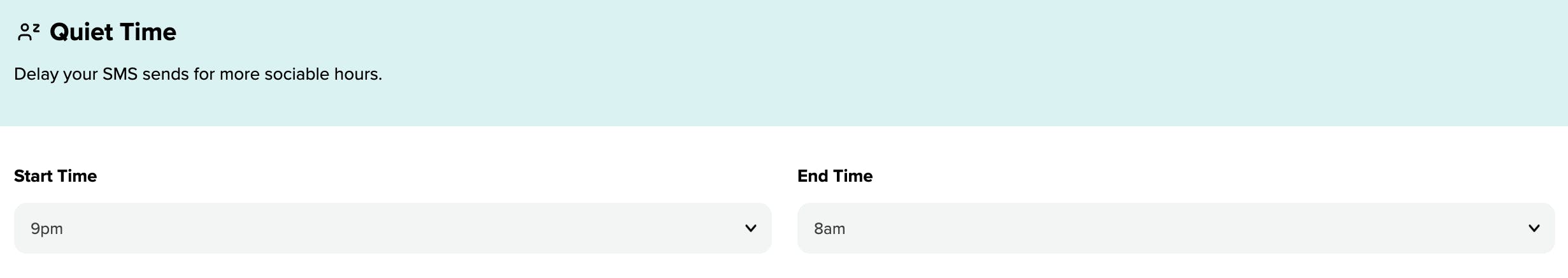This screenshot has height=278, width=1568.
Task: Click the word "Time" in Quiet Time heading
Action: [150, 32]
